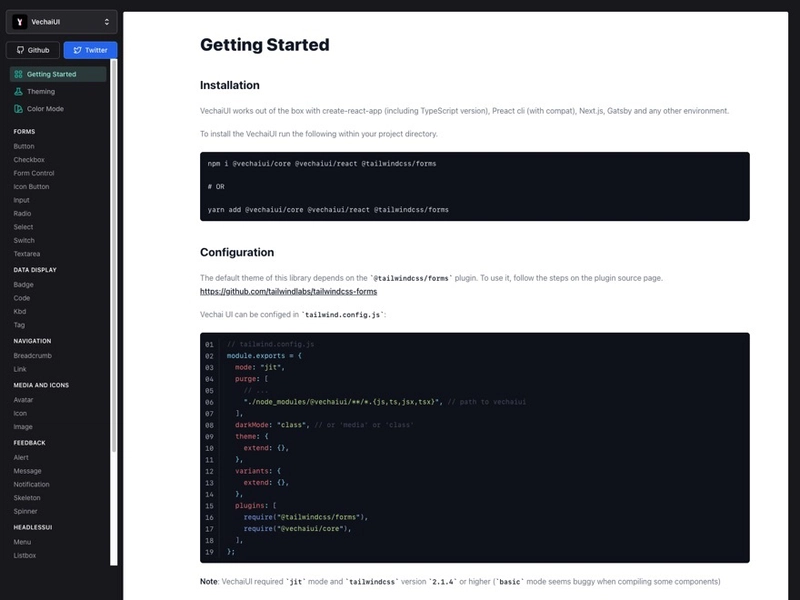
Task: Click the sidebar vertical scrollbar
Action: [114, 255]
